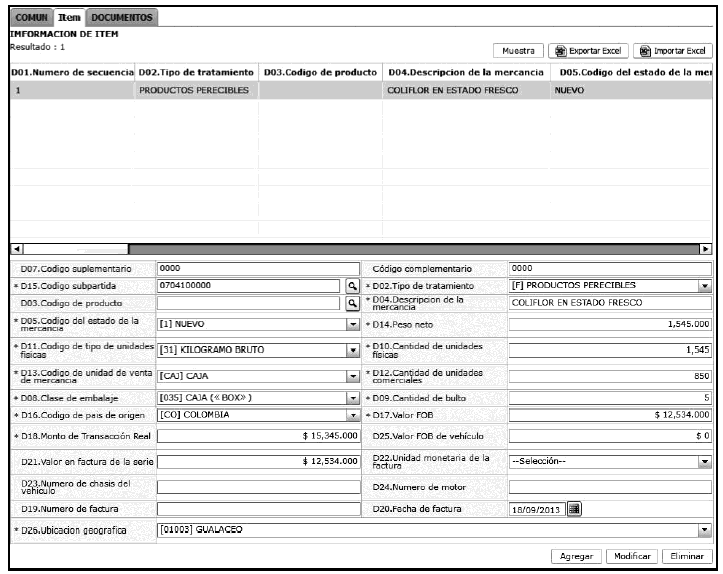
Task: Click the D17.Valor FOB field
Action: click(610, 415)
